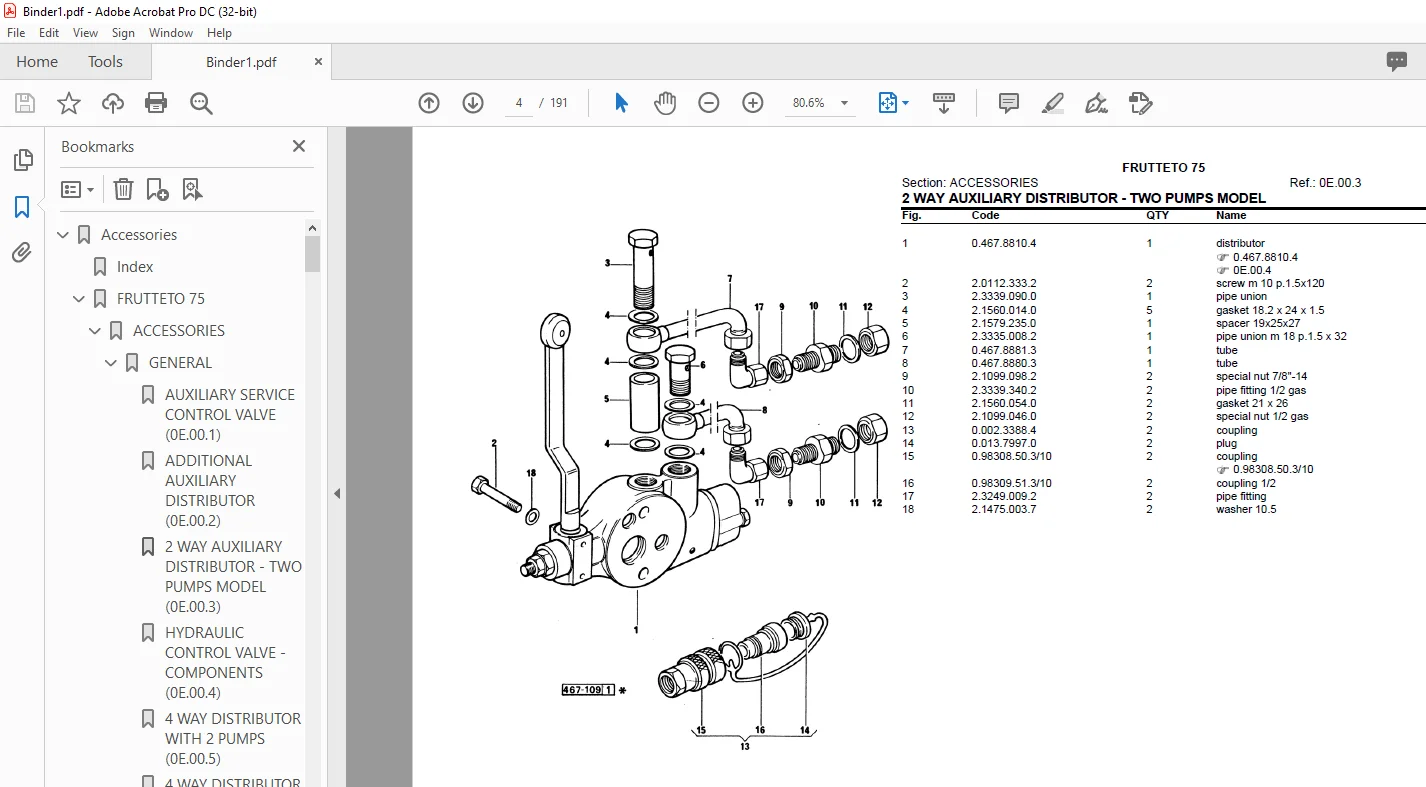1426x787 pixels.
Task: Select the FRUTTETO 75 bookmark
Action: 161,299
